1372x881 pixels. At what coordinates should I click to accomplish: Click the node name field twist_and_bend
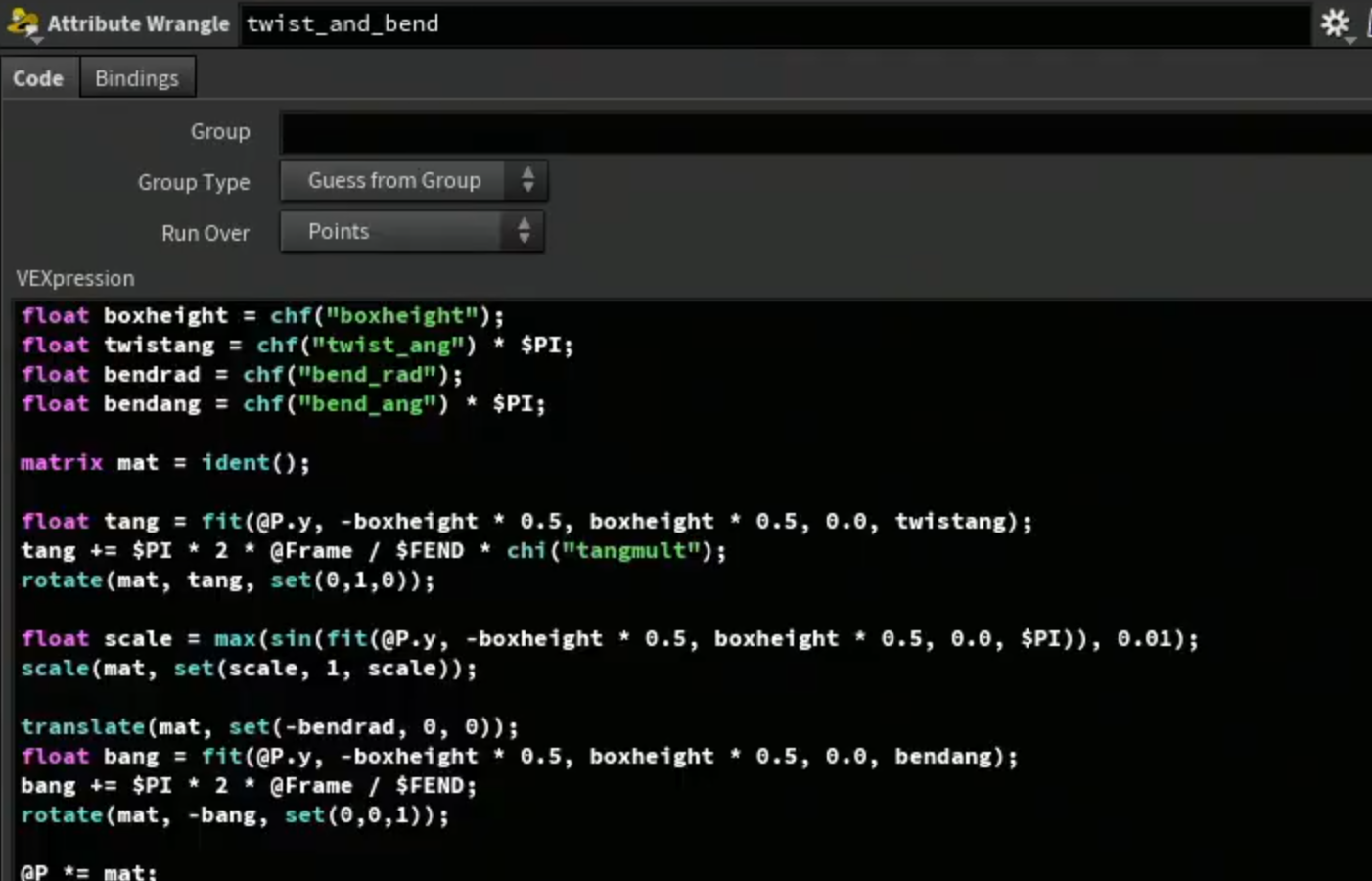pos(775,24)
